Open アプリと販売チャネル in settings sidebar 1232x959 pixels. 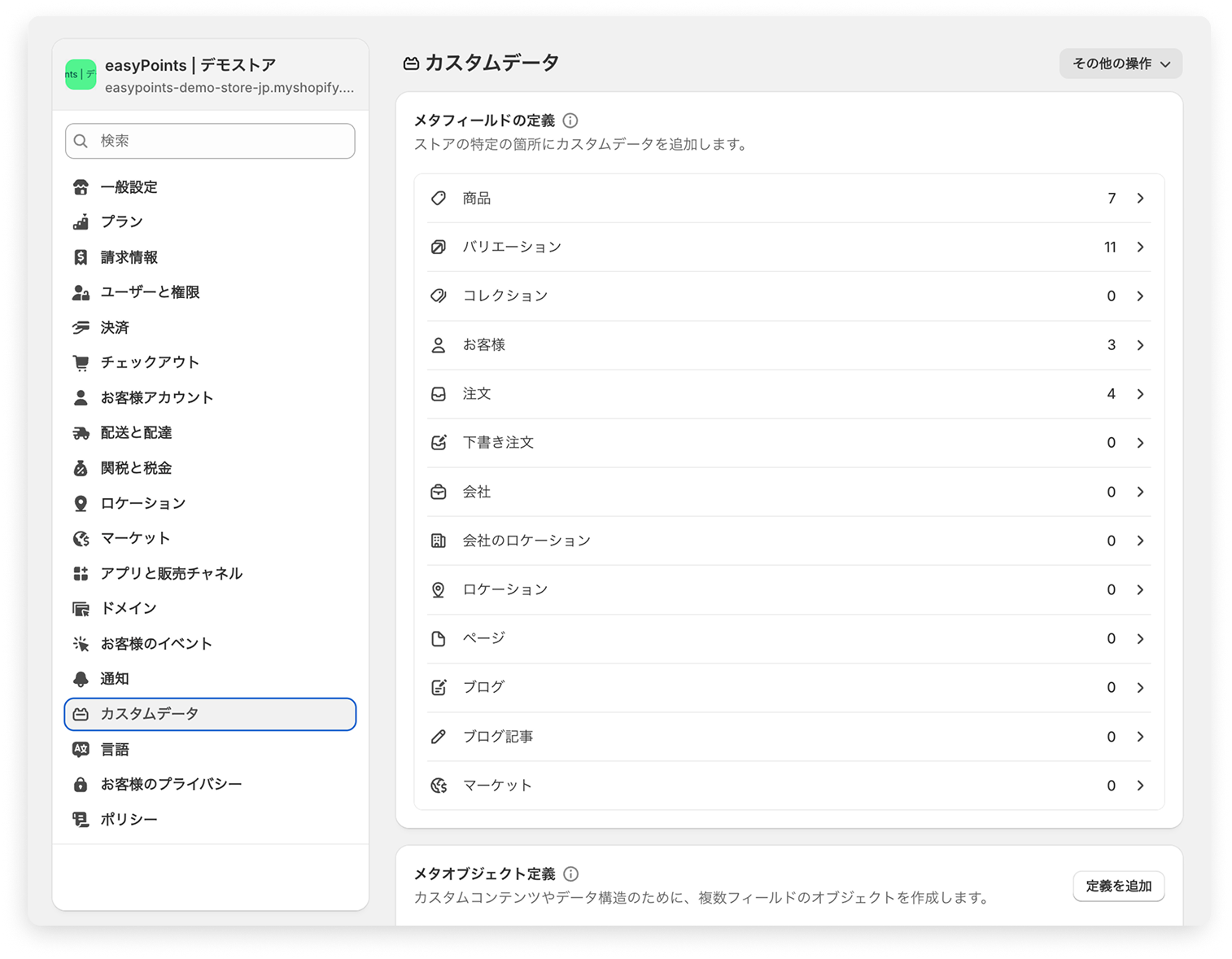point(210,573)
